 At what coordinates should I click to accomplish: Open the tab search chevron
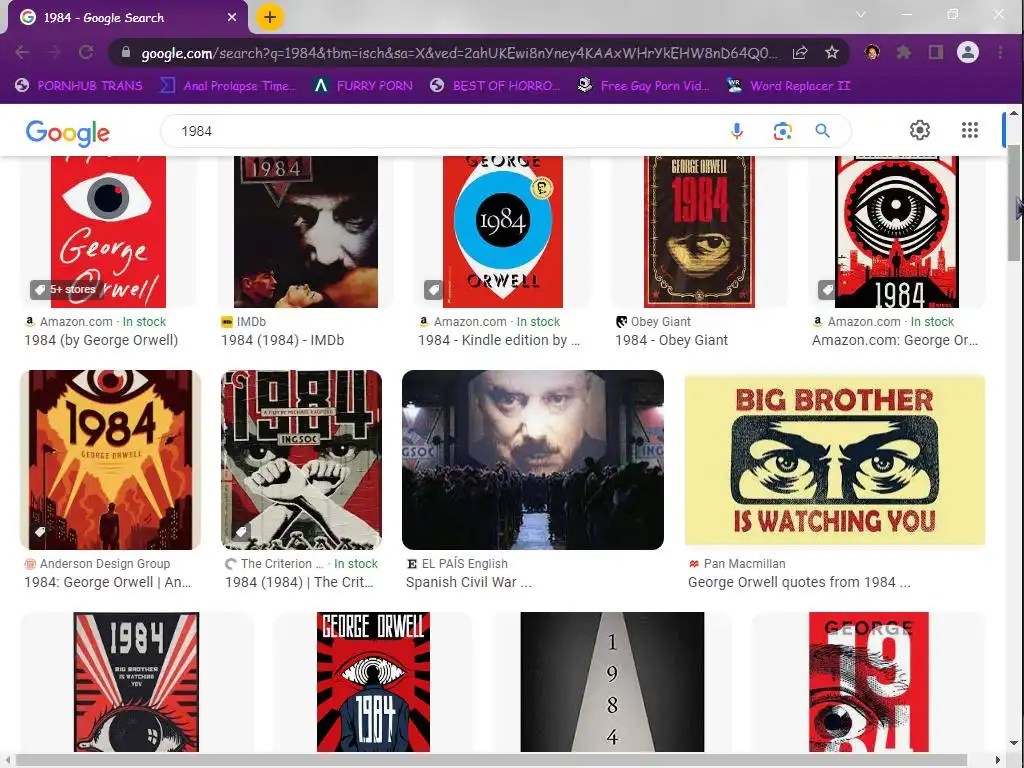point(861,14)
